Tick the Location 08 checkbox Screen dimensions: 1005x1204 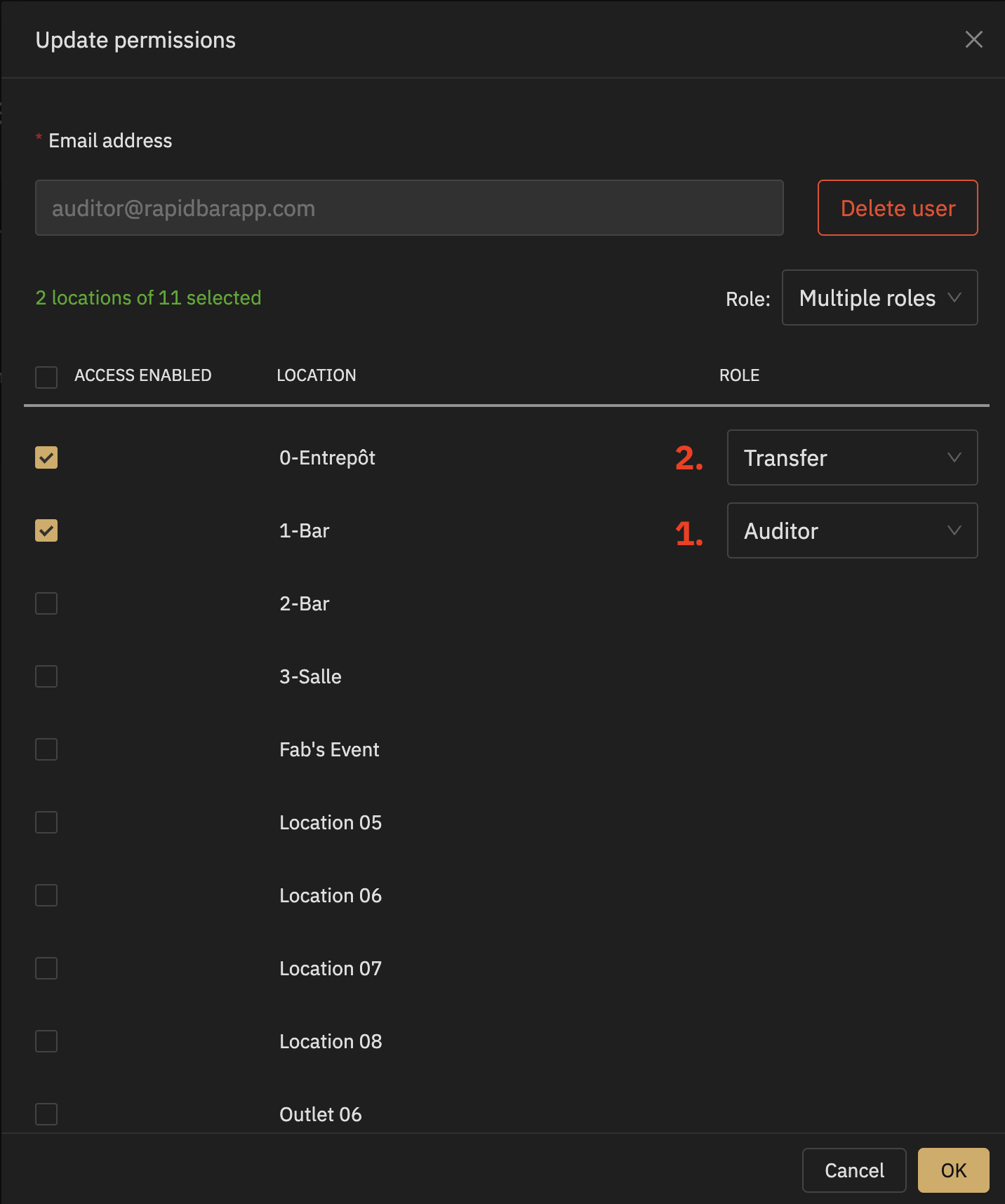pyautogui.click(x=46, y=1041)
